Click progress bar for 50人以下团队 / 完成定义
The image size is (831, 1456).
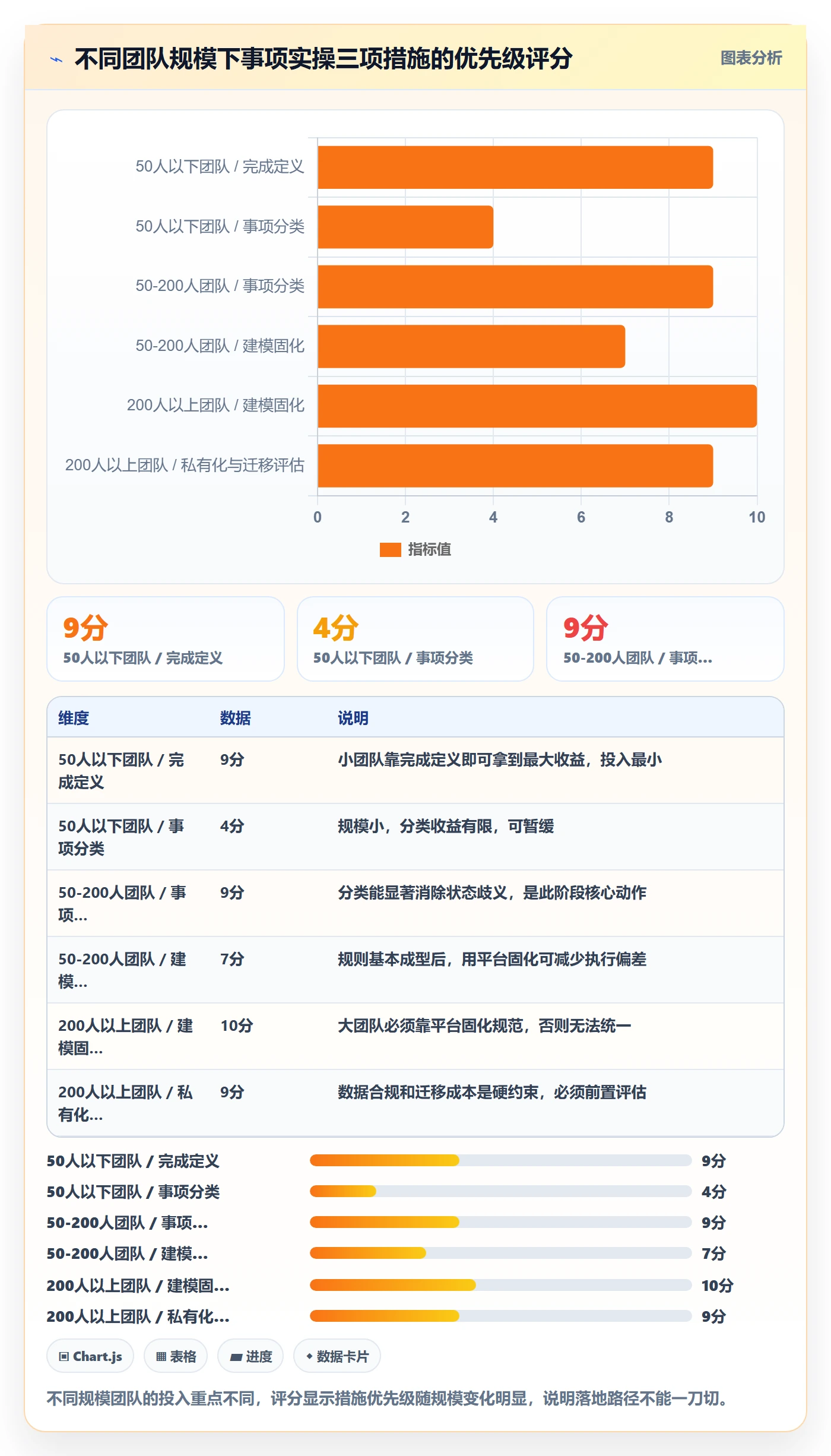tap(500, 1160)
